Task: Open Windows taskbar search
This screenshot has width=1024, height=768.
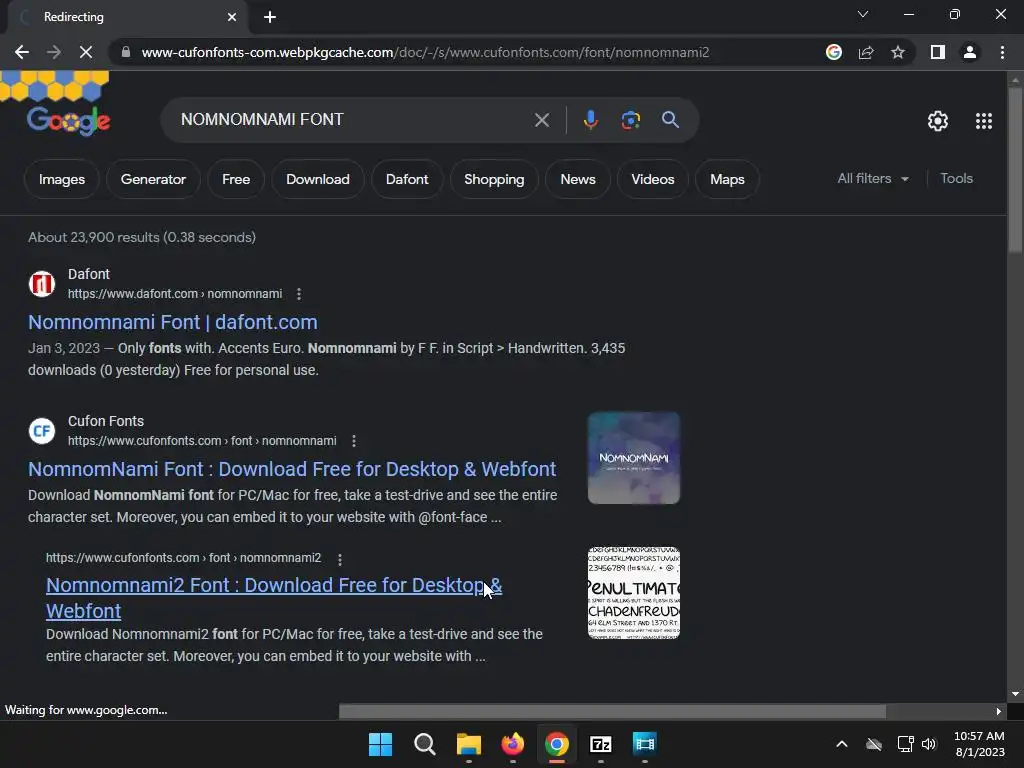Action: 424,744
